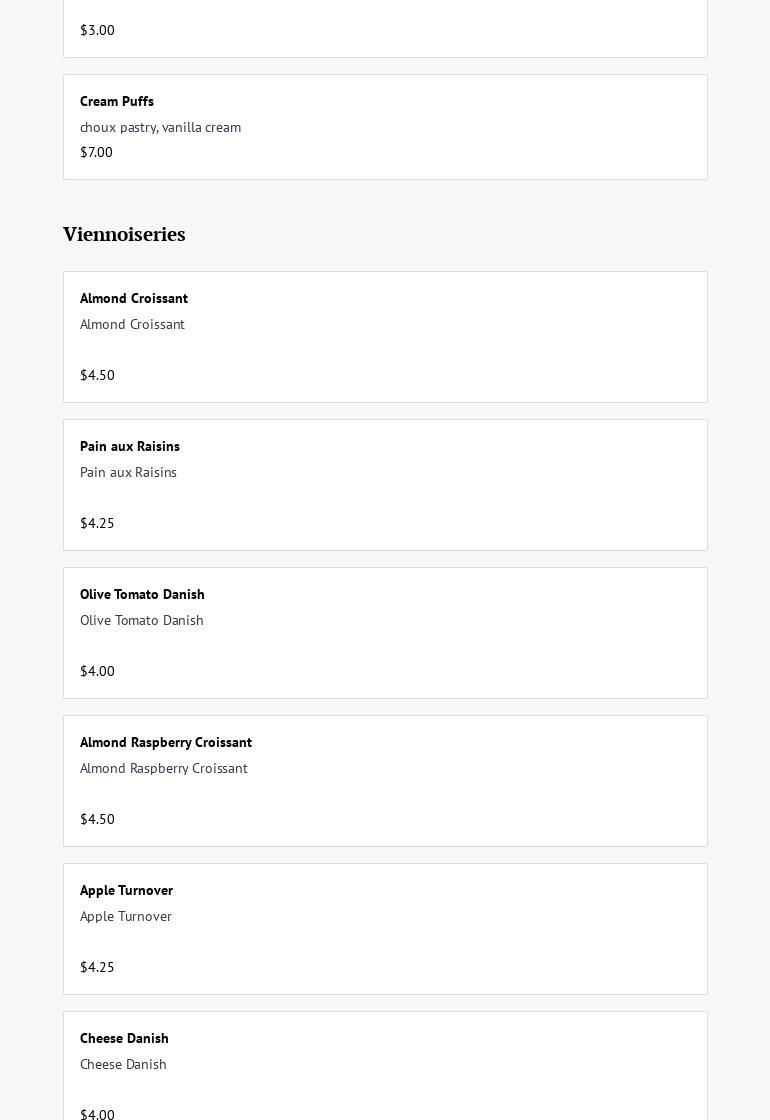This screenshot has width=770, height=1120.
Task: Click the Almond Raspberry Croissant description text
Action: click(164, 768)
